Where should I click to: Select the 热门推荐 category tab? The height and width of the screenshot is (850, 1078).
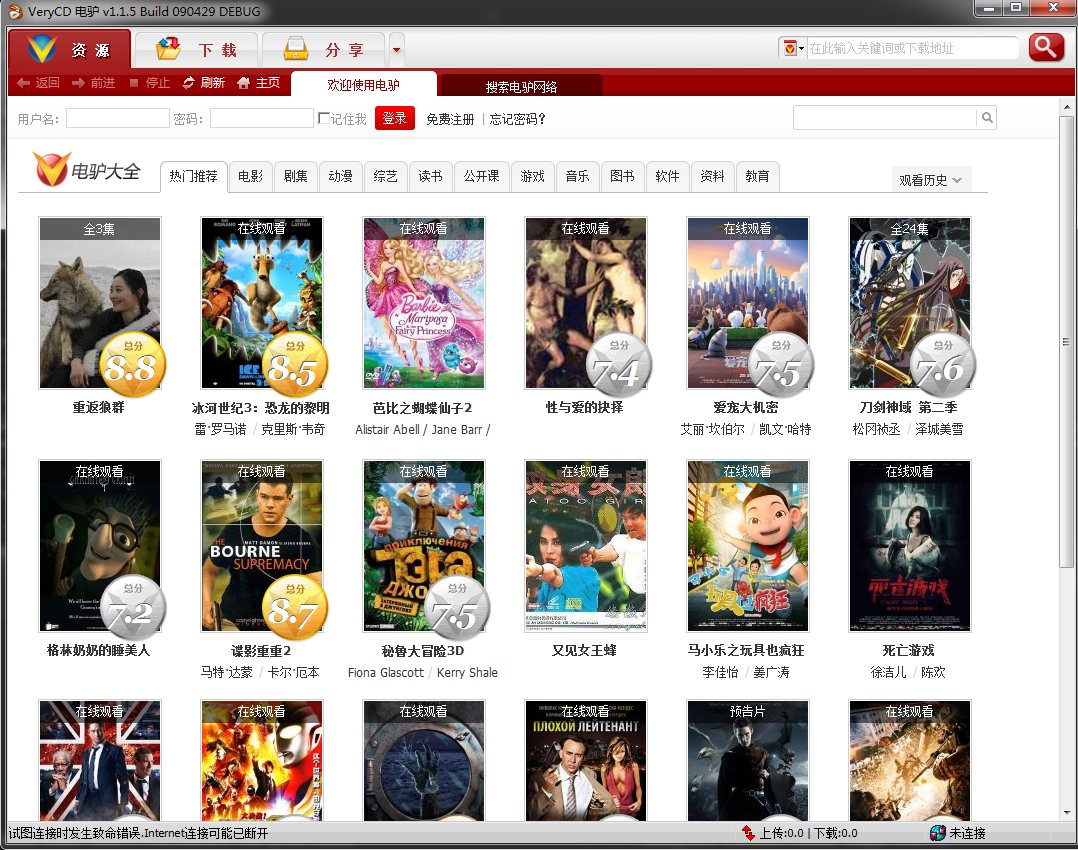coord(193,176)
